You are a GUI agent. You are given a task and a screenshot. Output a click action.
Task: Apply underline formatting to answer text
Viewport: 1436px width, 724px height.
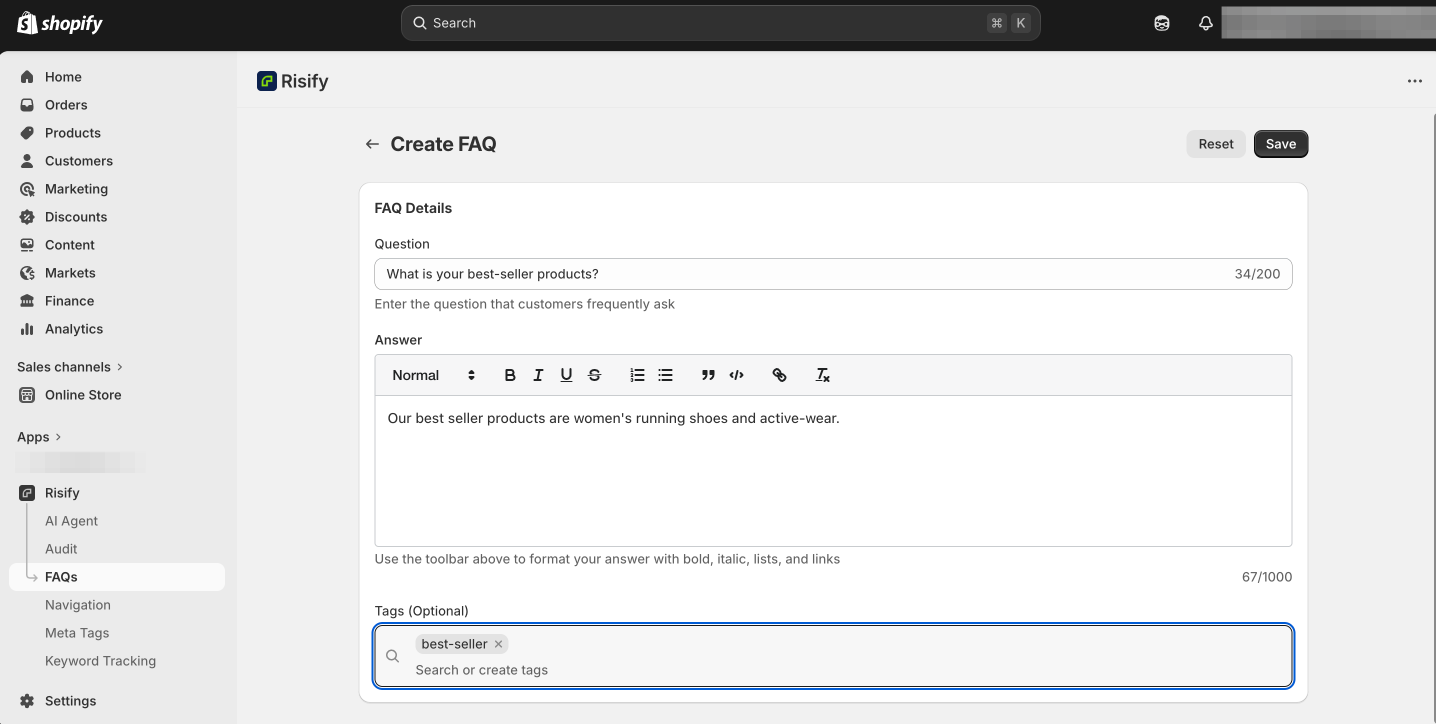click(x=566, y=375)
